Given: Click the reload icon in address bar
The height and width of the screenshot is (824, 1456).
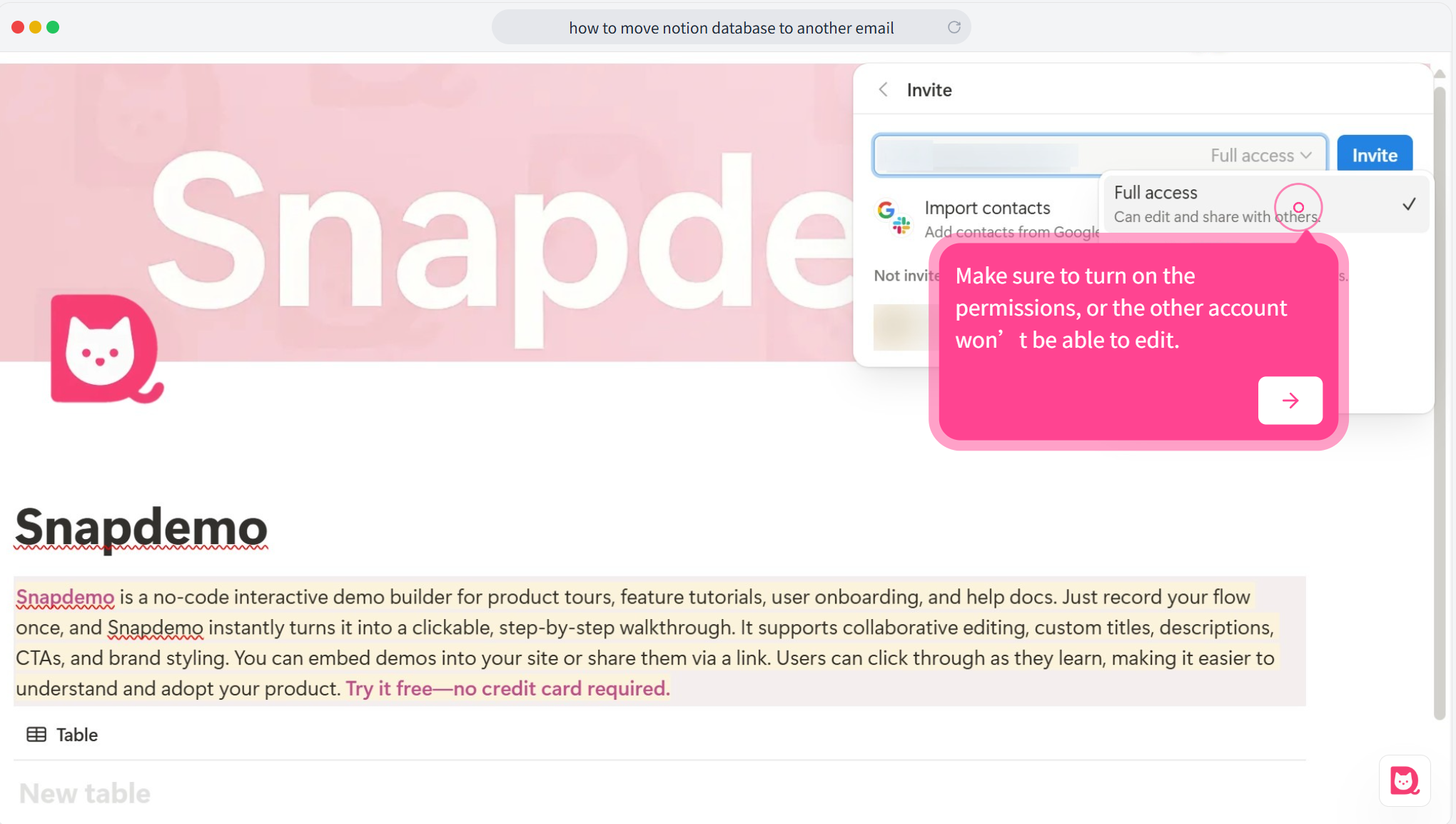Looking at the screenshot, I should [954, 27].
